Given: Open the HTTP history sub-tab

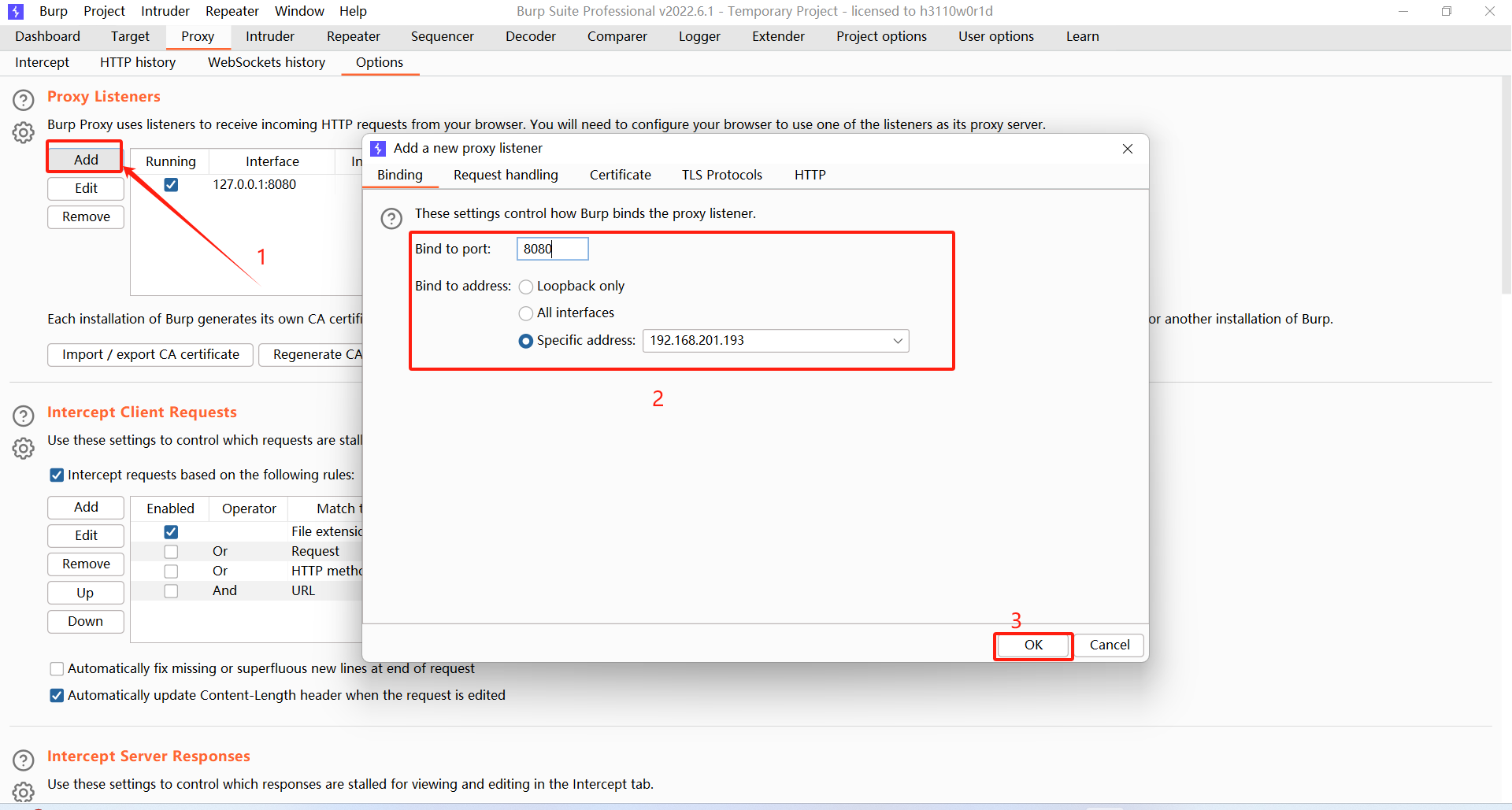Looking at the screenshot, I should click(x=138, y=62).
